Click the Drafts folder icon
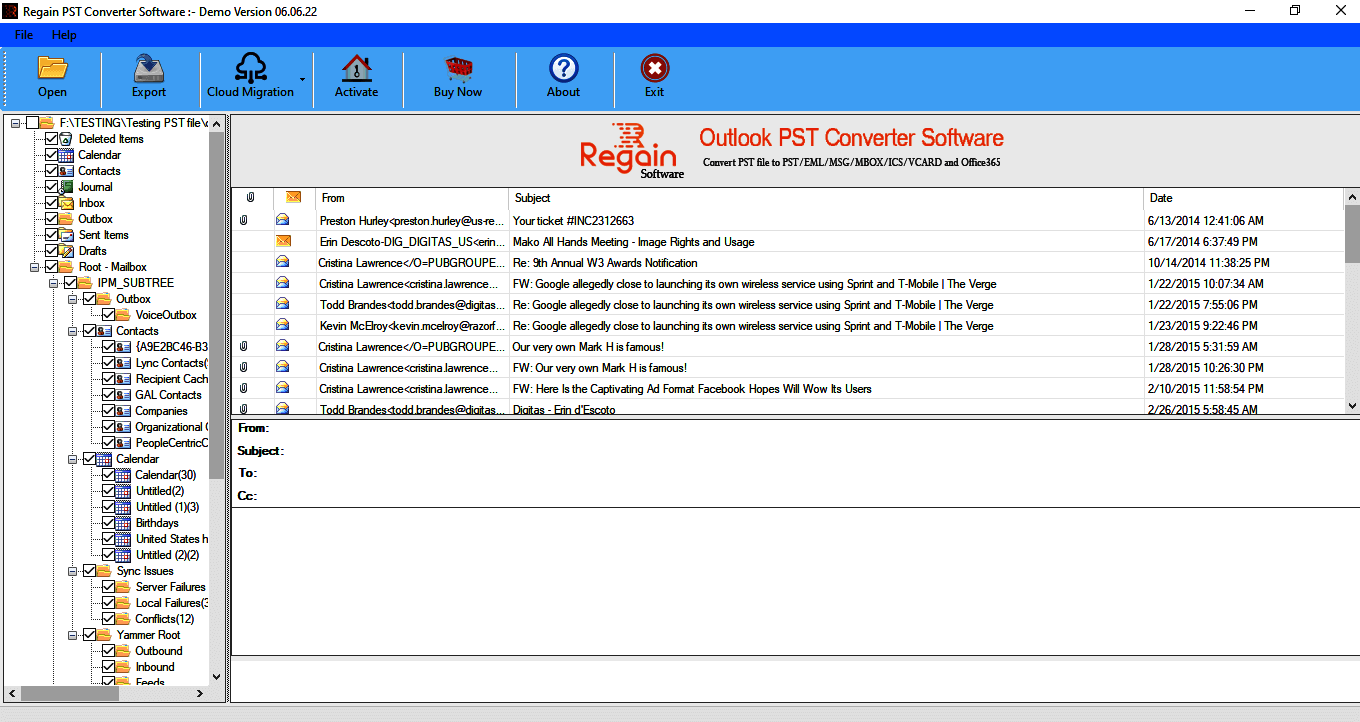Screen dimensions: 1360x722 67,251
